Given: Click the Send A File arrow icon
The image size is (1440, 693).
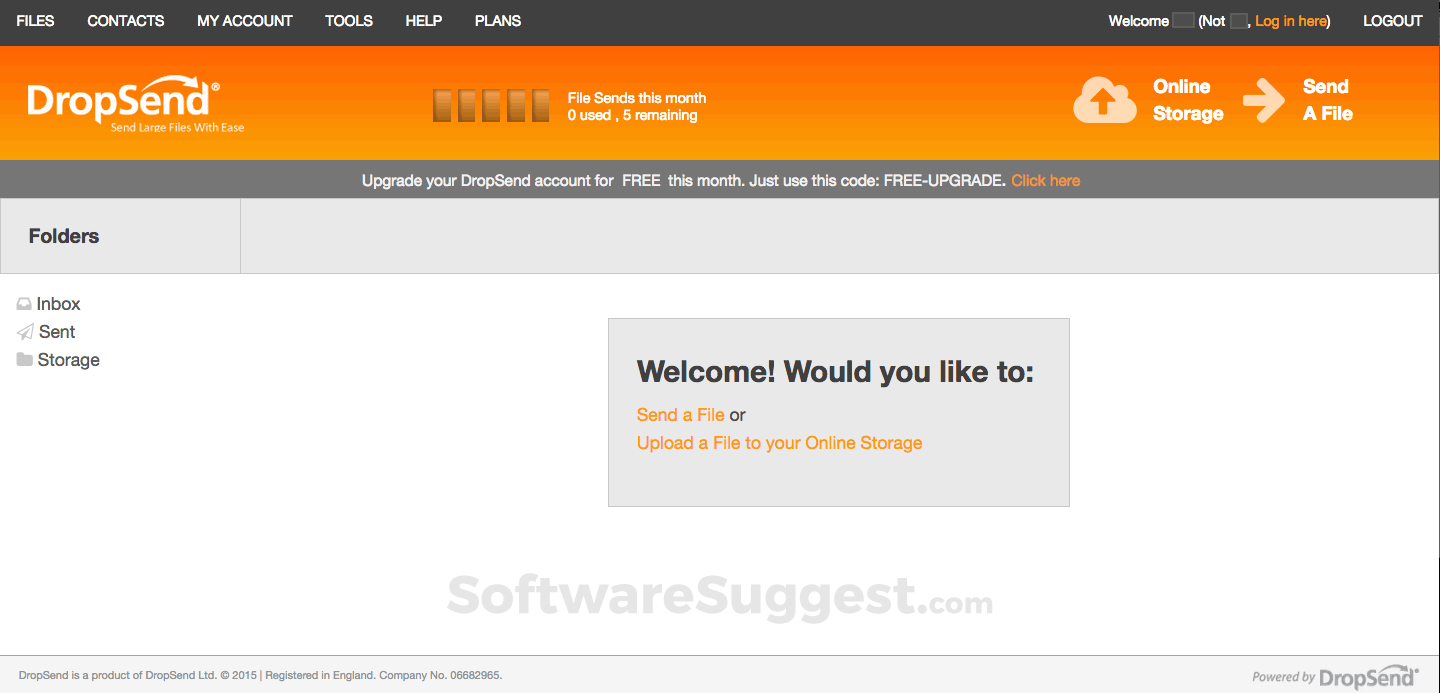Looking at the screenshot, I should point(1264,101).
